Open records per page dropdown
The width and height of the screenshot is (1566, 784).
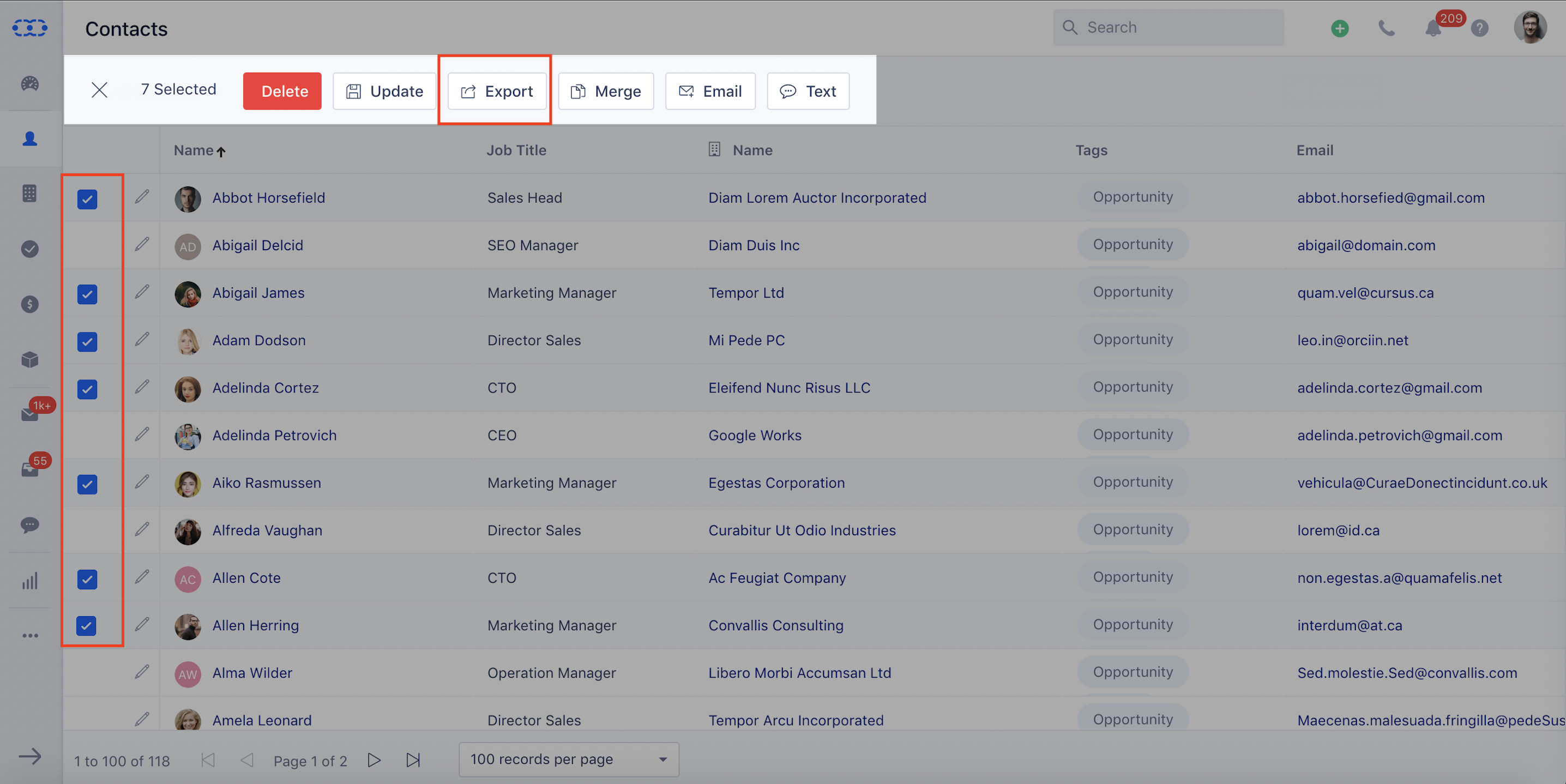coord(568,759)
